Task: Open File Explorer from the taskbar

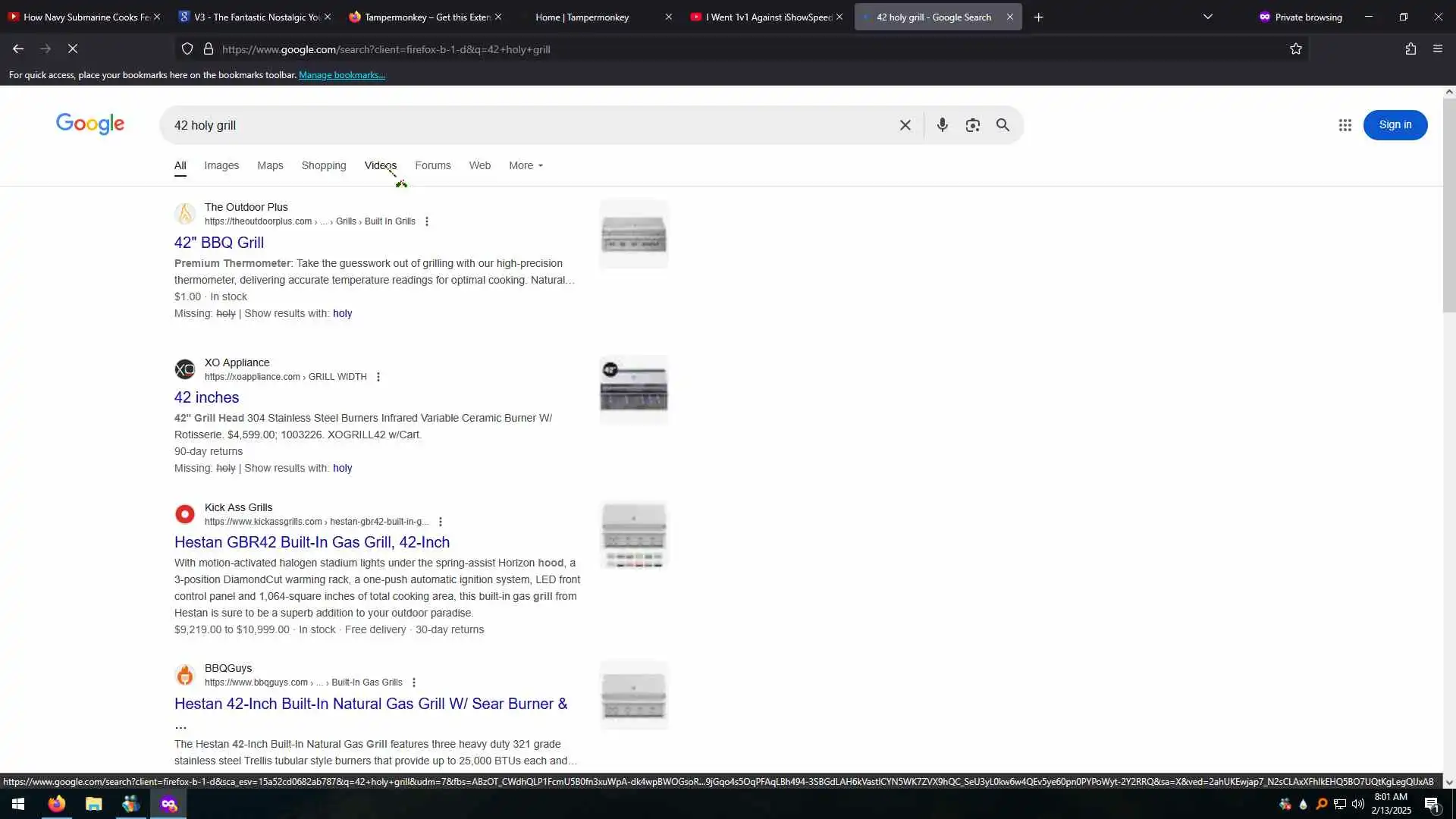Action: (93, 804)
